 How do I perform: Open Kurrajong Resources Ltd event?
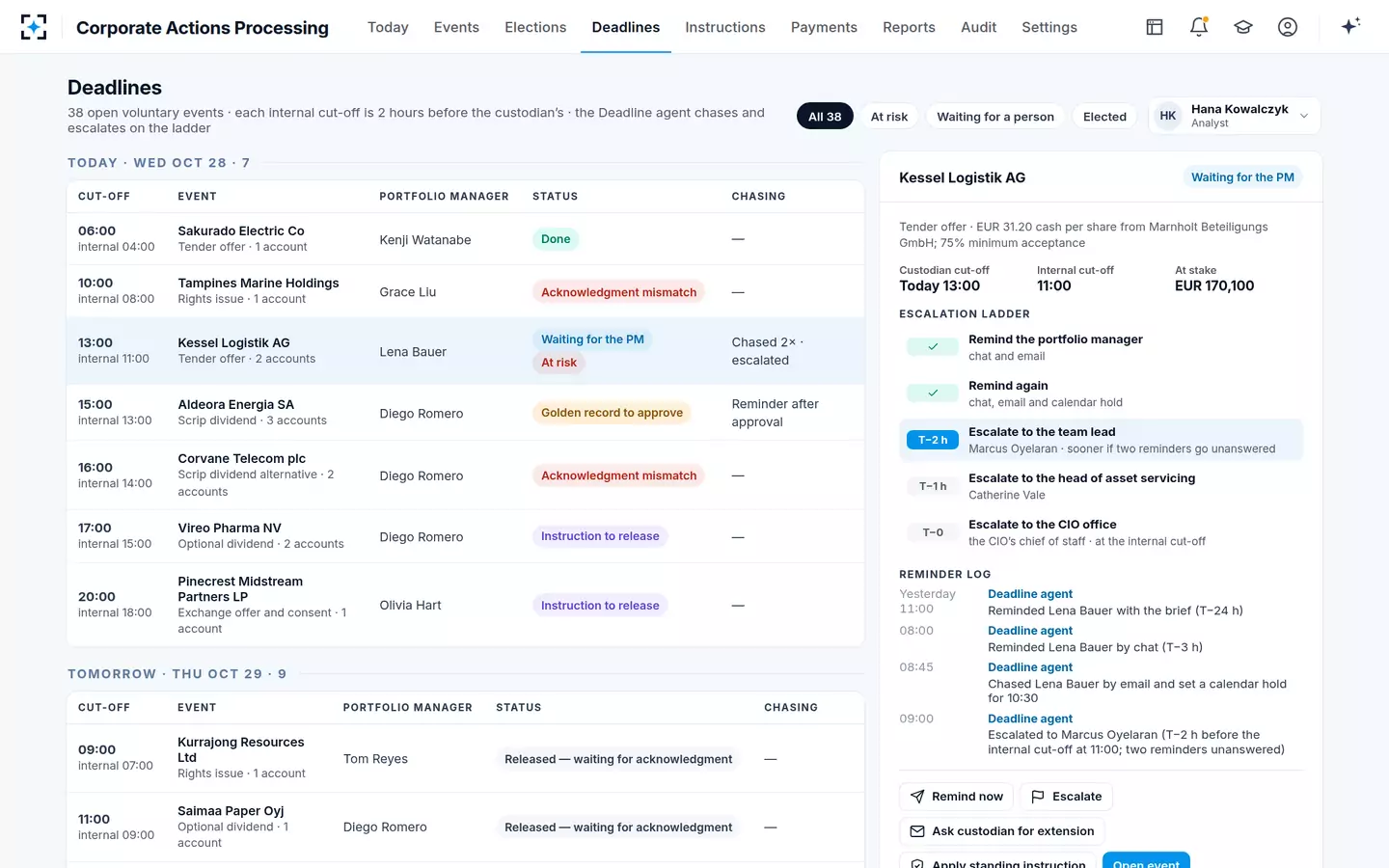click(x=465, y=759)
